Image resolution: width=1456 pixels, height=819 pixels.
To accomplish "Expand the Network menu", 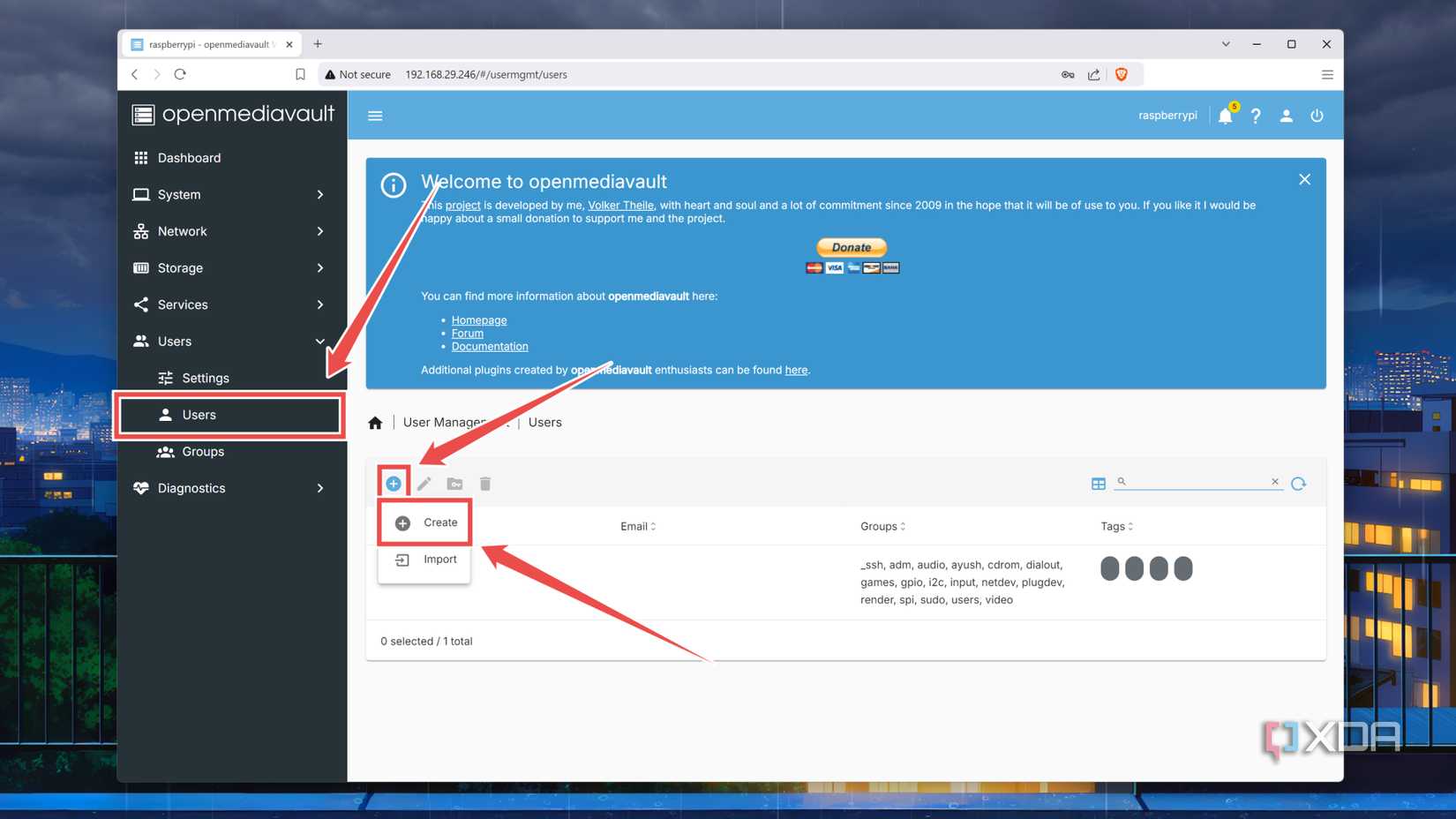I will (x=232, y=231).
